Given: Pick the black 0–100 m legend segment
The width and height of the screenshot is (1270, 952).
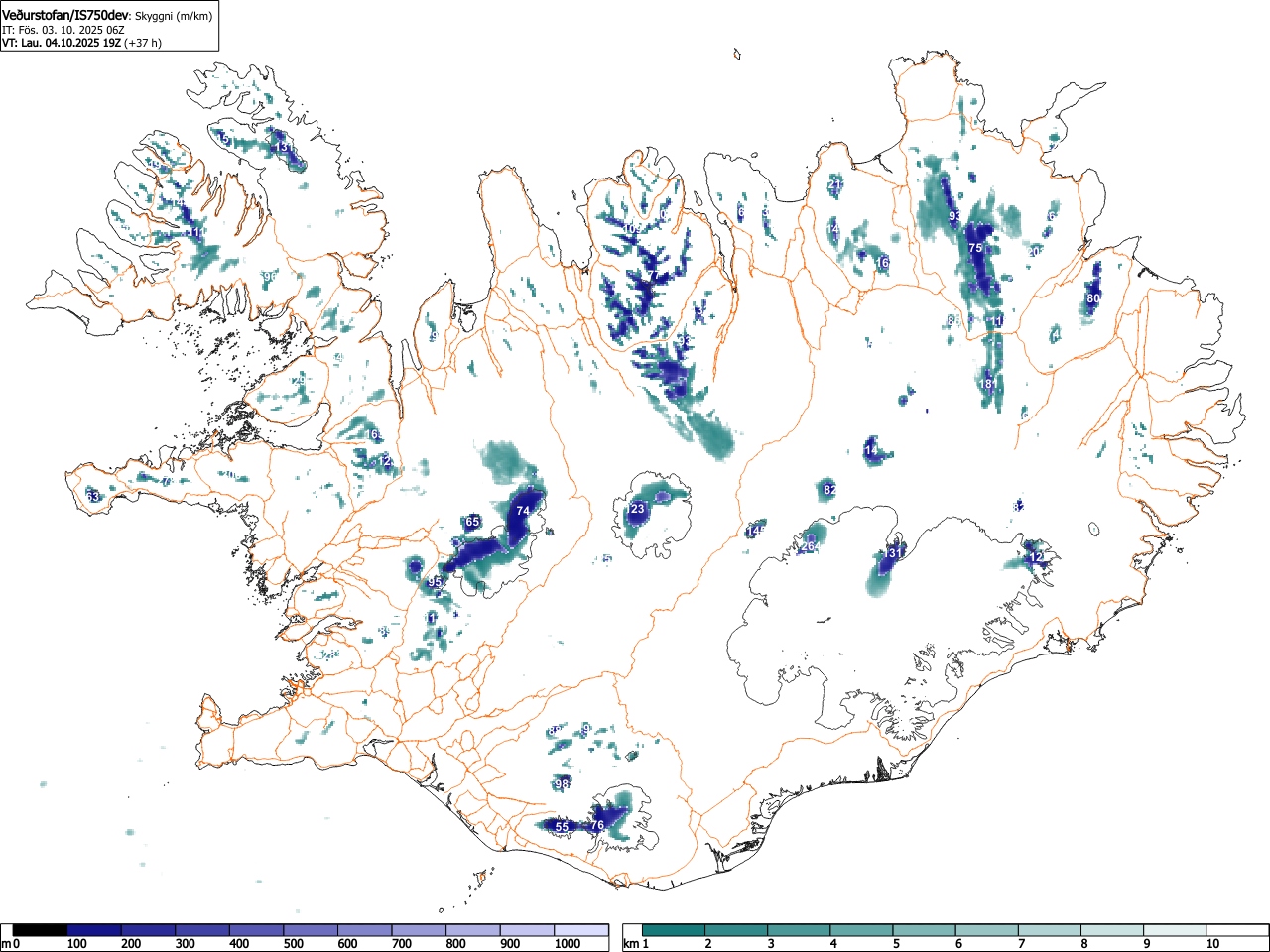Looking at the screenshot, I should click(40, 930).
